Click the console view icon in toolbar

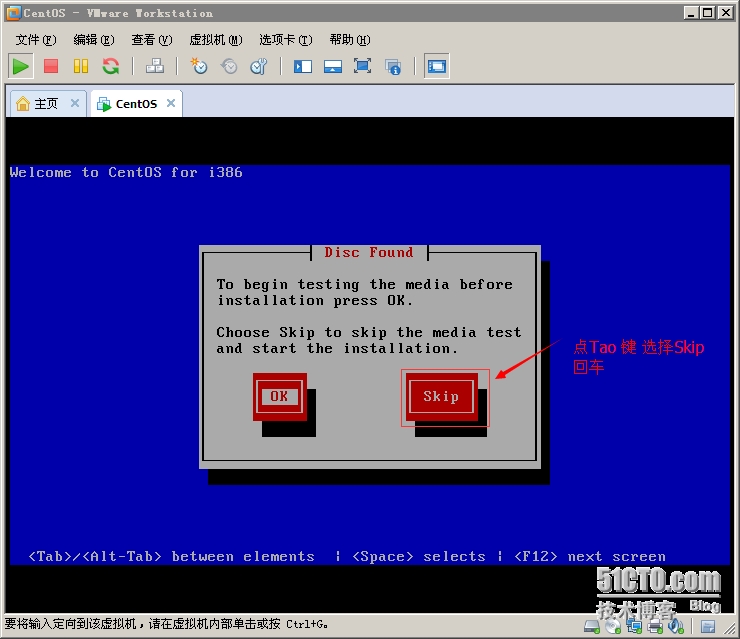[x=437, y=67]
